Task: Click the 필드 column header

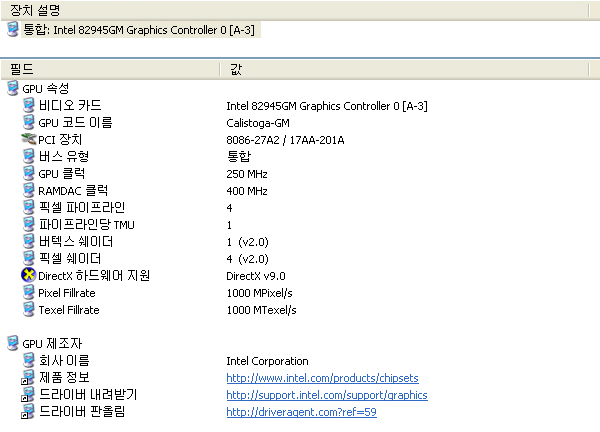Action: (110, 69)
